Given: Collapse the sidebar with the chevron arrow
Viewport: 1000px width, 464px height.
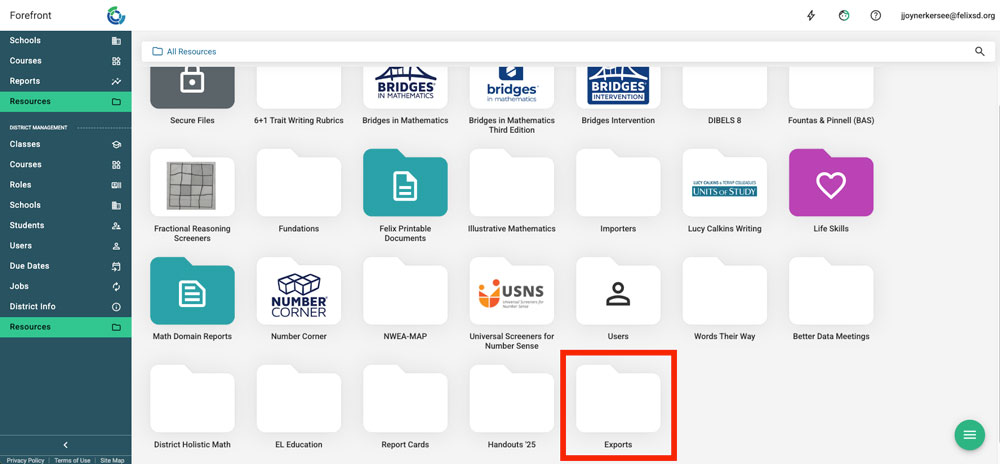Looking at the screenshot, I should (65, 445).
